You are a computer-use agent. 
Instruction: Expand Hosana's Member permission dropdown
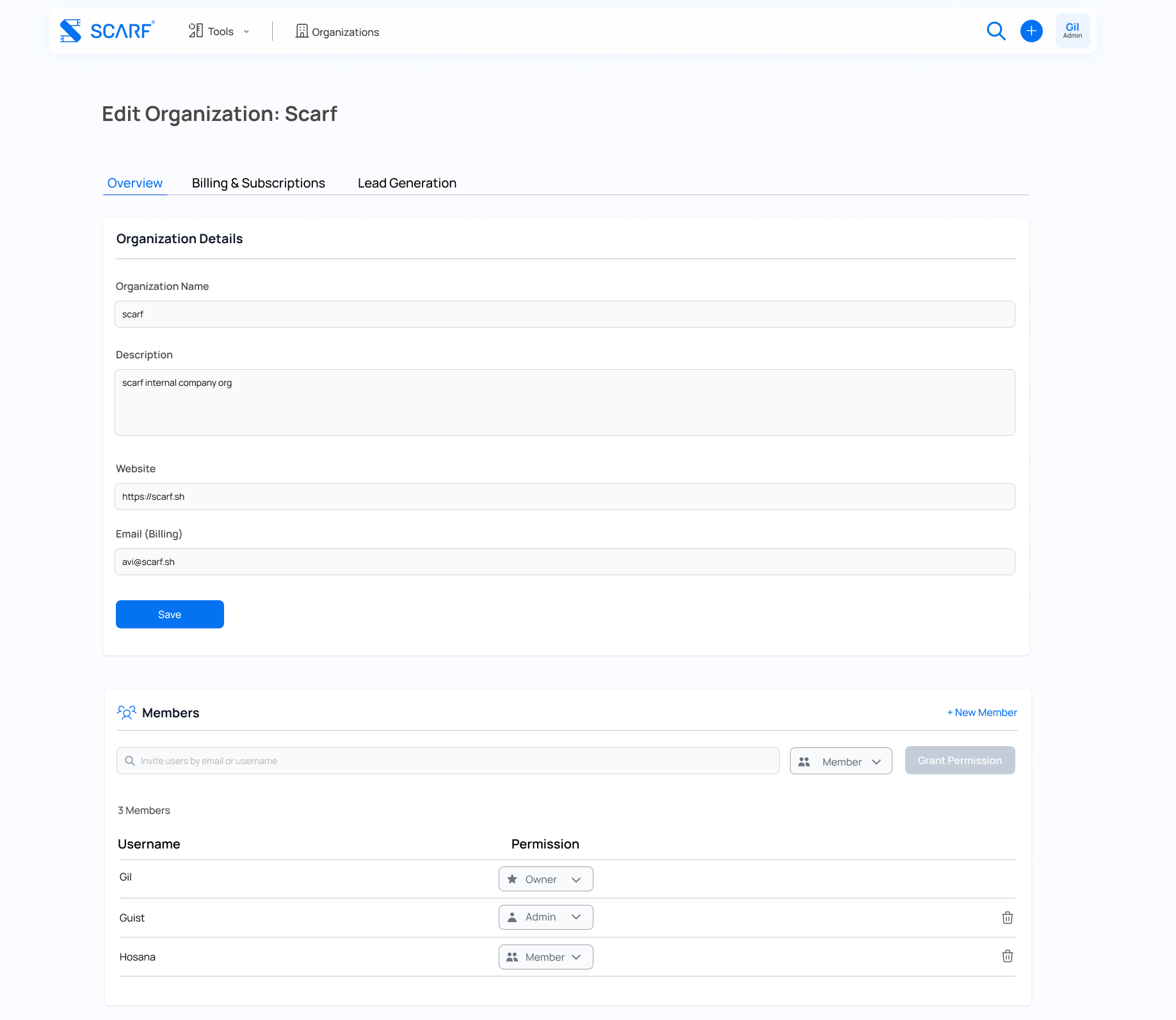(545, 957)
